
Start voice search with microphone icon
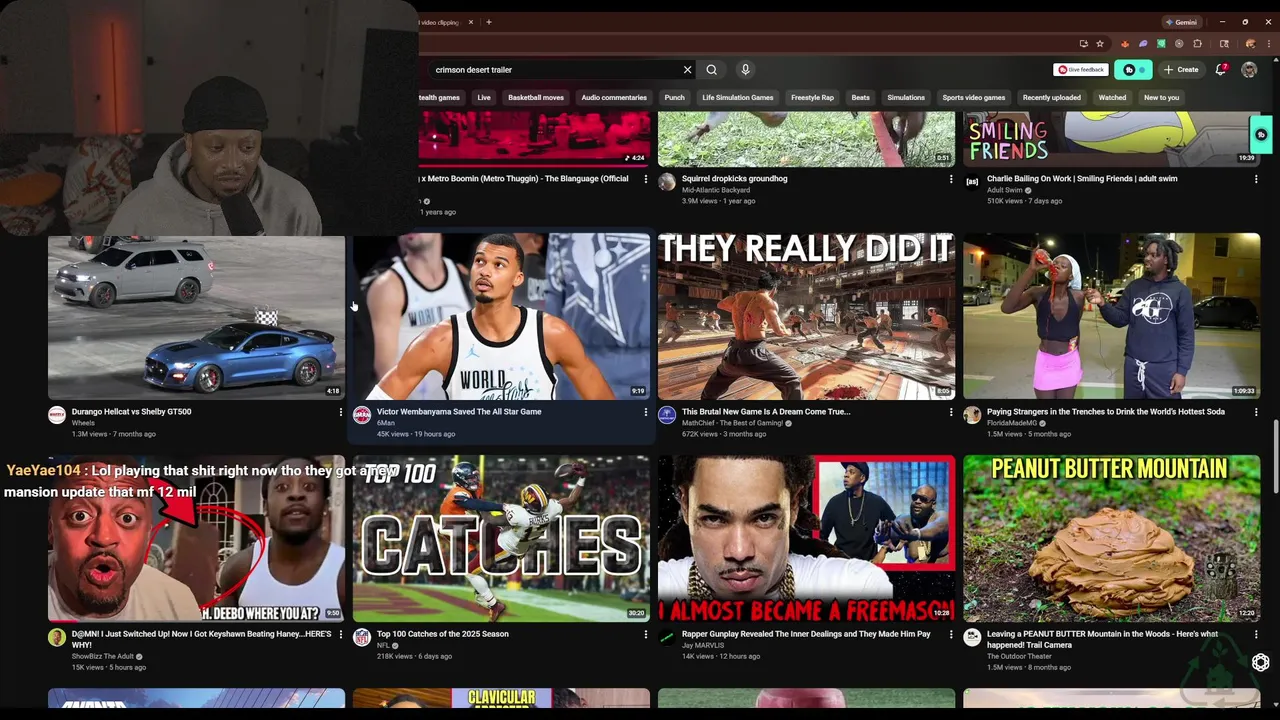coord(745,70)
